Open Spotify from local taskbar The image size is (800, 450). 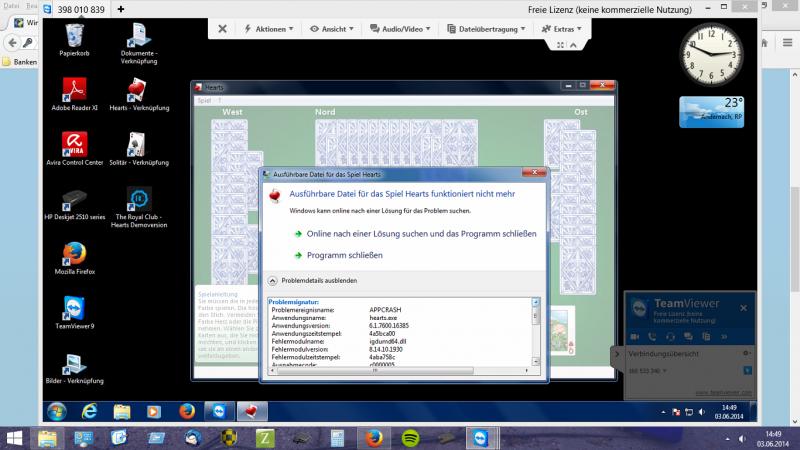point(410,438)
